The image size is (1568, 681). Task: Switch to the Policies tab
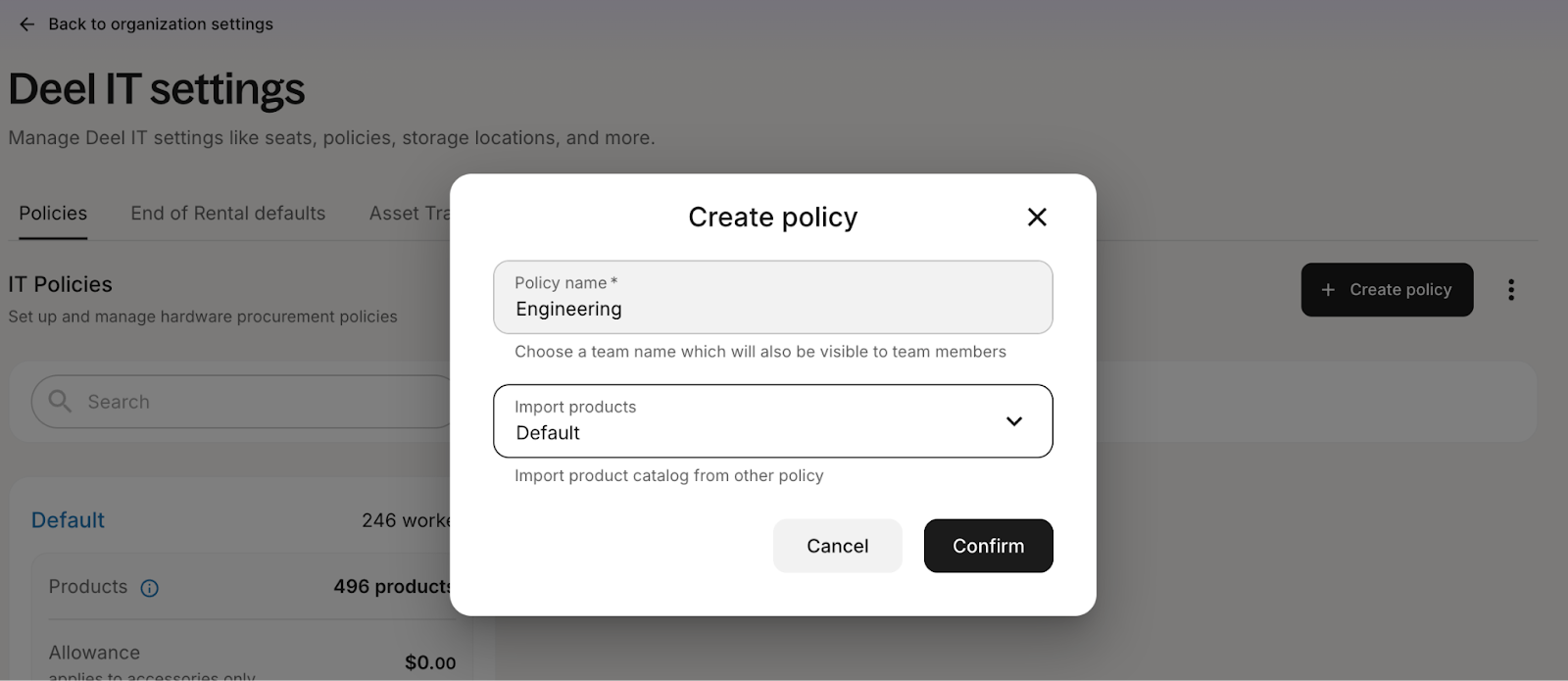[x=53, y=214]
